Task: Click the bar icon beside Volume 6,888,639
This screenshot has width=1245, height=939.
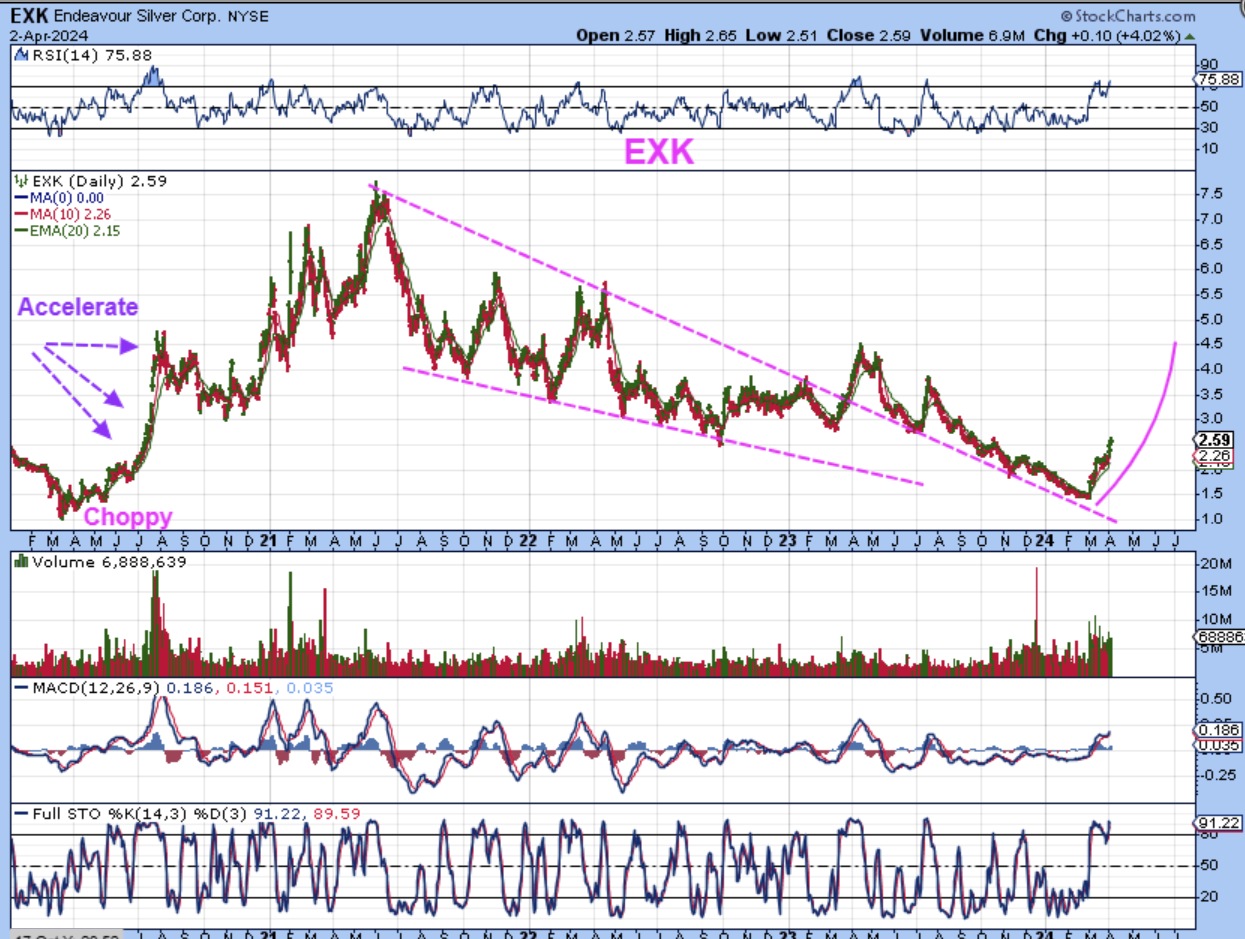Action: click(19, 562)
